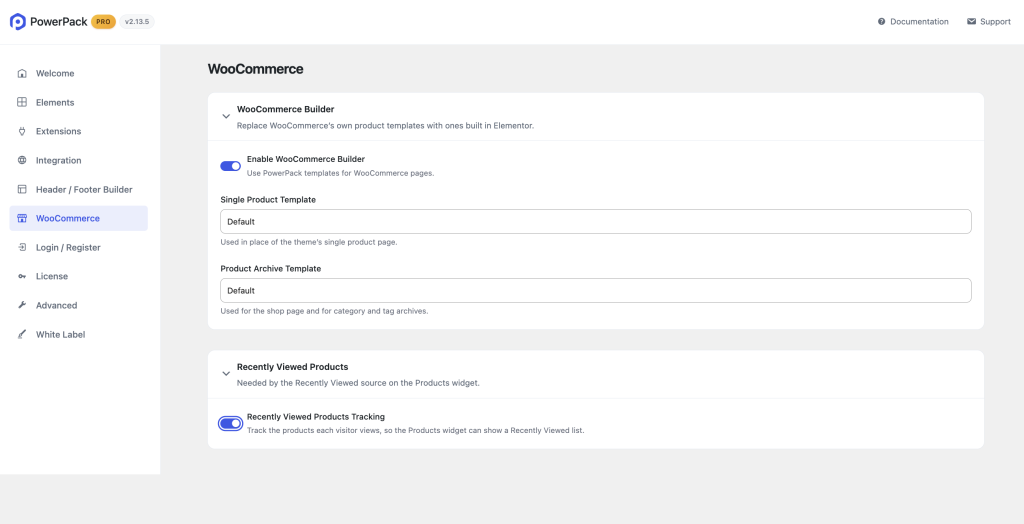Open the Support link
This screenshot has width=1024, height=524.
[989, 22]
